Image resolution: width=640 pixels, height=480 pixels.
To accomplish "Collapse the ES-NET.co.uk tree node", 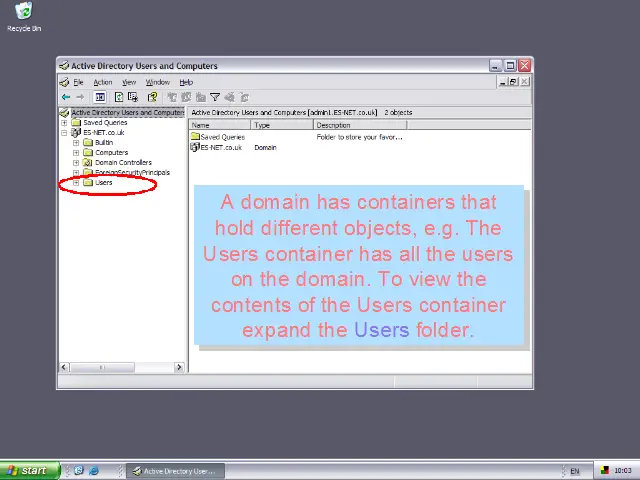I will (x=64, y=133).
